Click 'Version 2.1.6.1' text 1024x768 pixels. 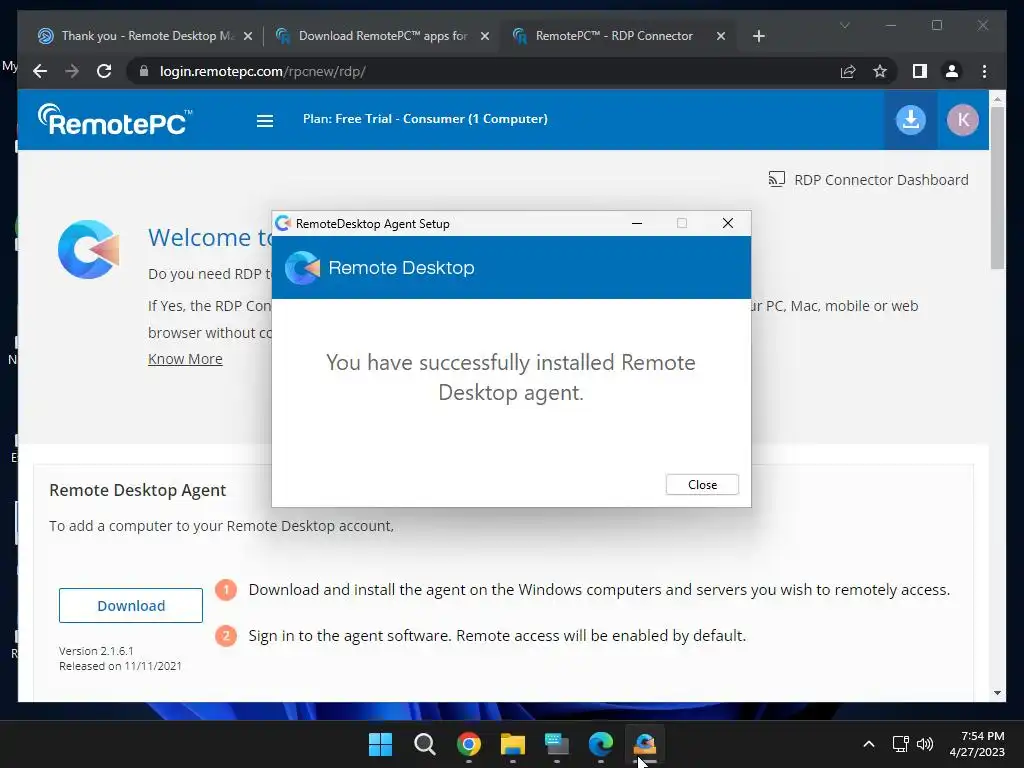click(96, 650)
